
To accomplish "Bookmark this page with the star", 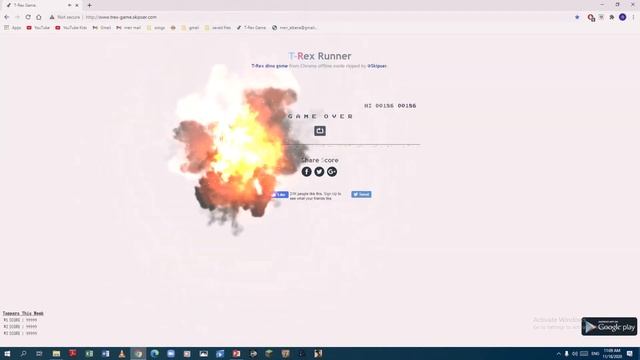I will point(577,17).
